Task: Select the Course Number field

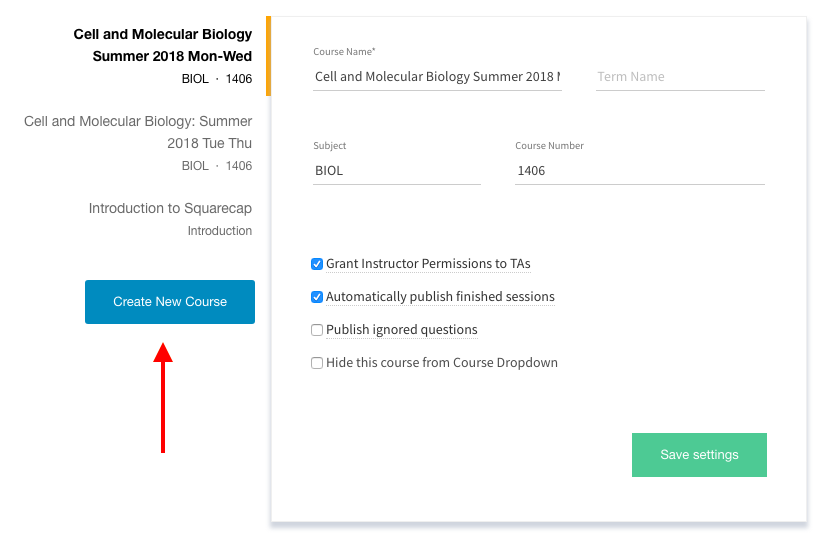Action: tap(639, 171)
